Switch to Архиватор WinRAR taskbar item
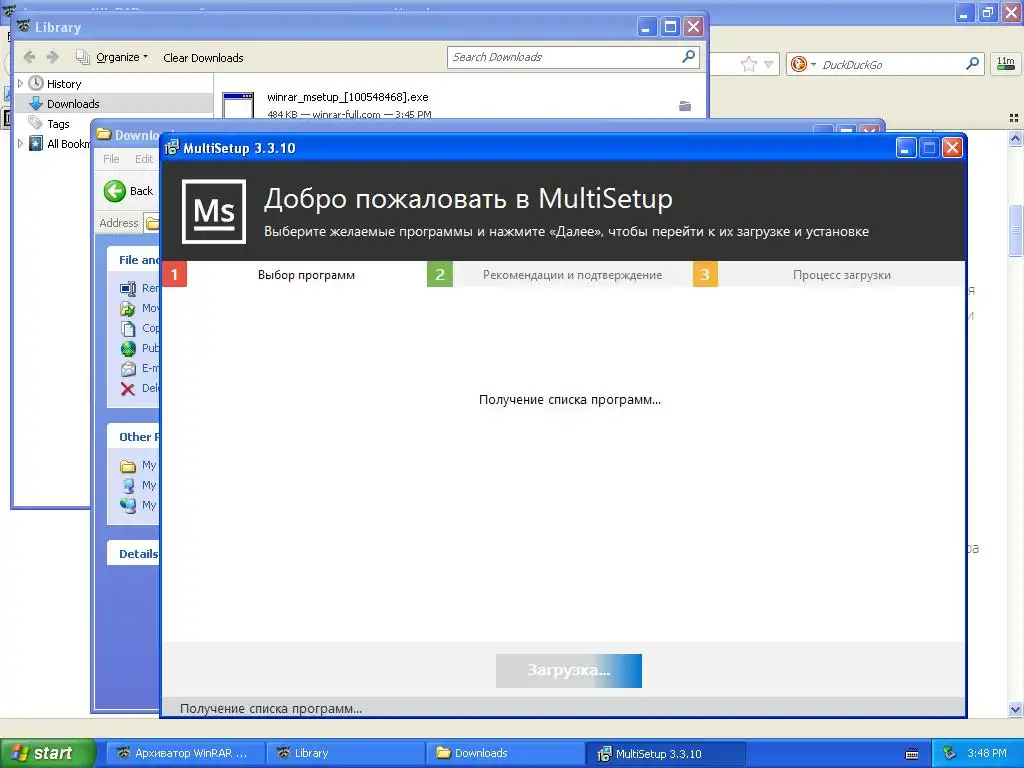 tap(185, 753)
